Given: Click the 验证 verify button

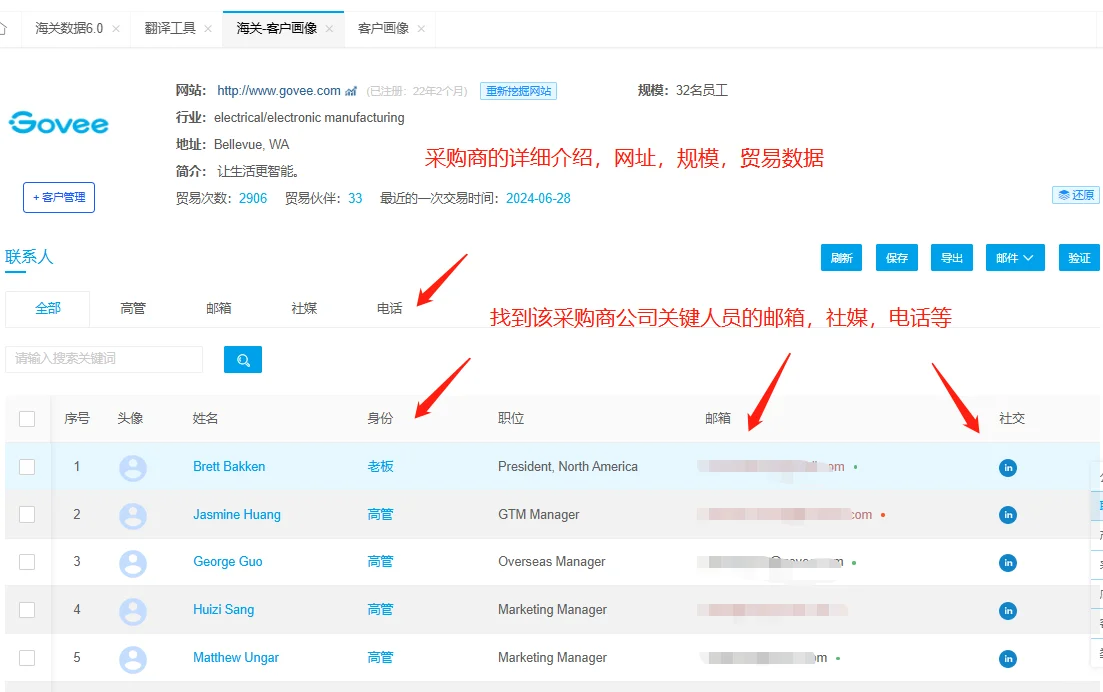Looking at the screenshot, I should pyautogui.click(x=1078, y=257).
